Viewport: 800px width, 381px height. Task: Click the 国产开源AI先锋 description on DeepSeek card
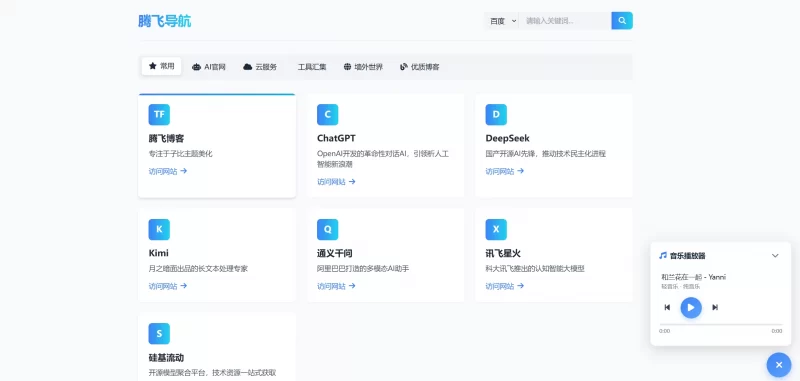(x=545, y=154)
